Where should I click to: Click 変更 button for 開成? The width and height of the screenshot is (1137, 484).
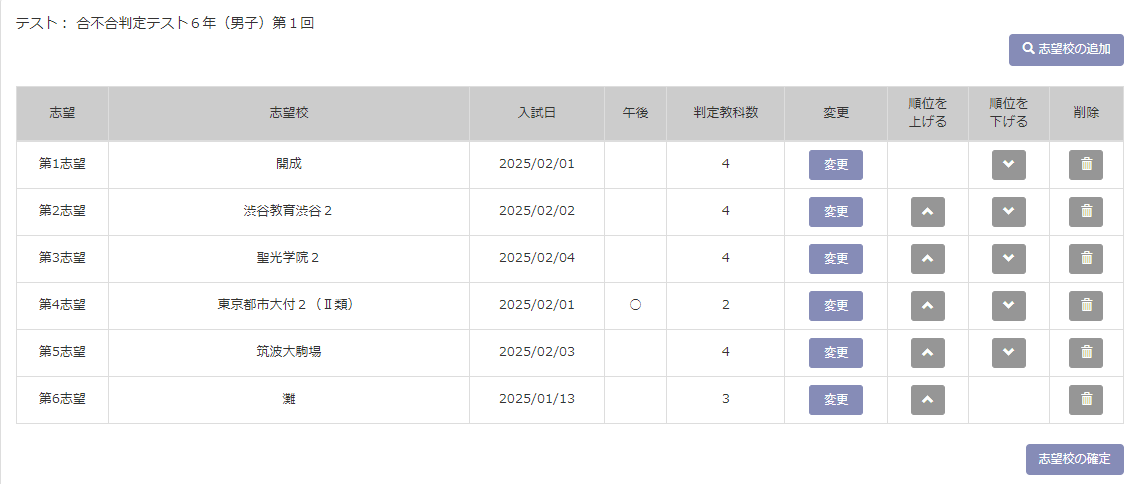point(836,165)
